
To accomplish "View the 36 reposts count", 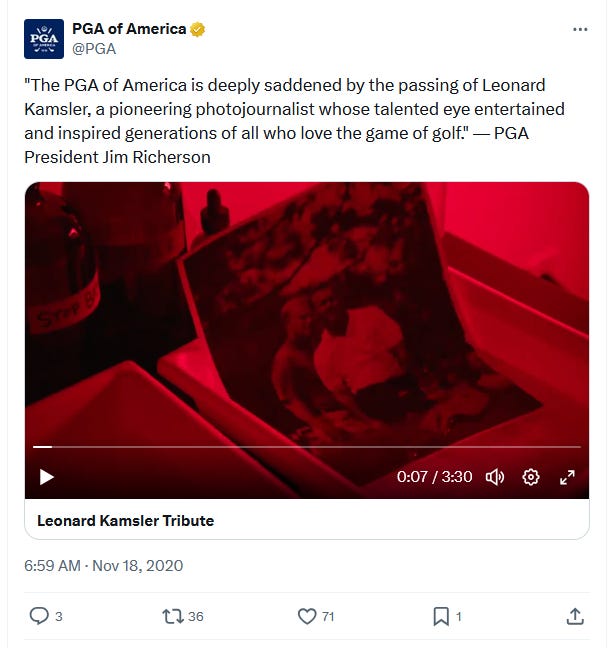I will pos(195,617).
